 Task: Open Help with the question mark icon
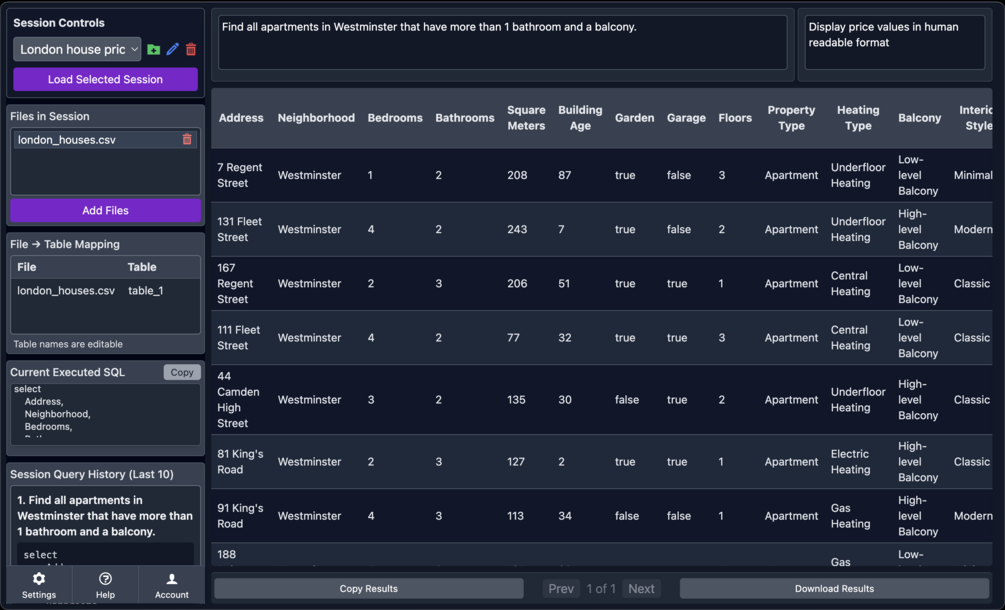click(105, 585)
